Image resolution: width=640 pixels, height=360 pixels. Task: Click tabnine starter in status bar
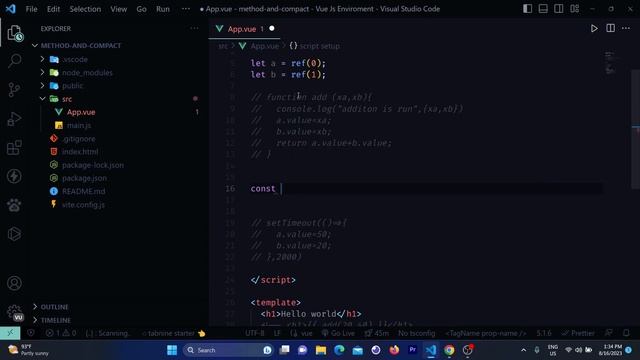coord(173,333)
